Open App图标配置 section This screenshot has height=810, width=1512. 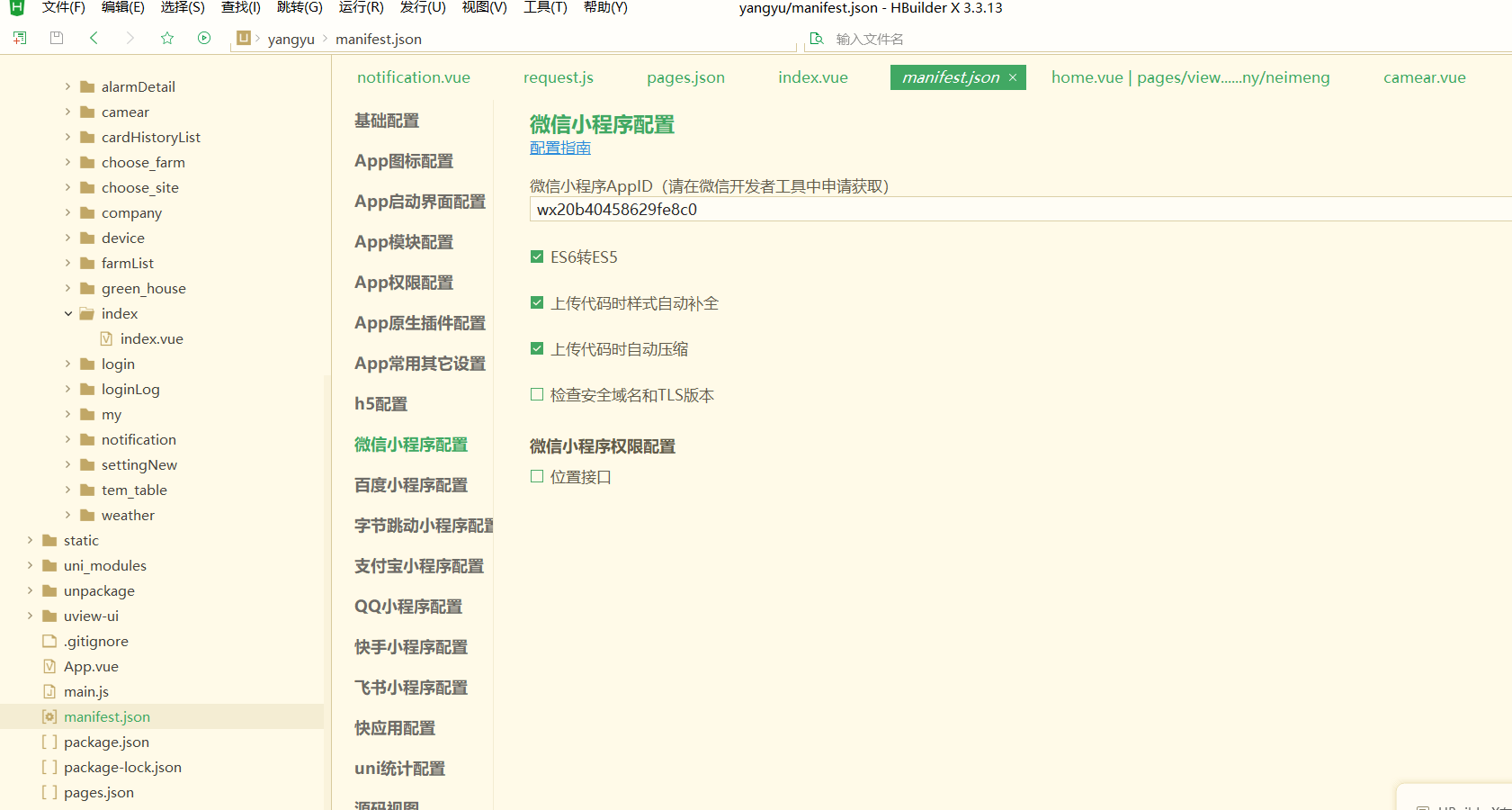click(404, 161)
